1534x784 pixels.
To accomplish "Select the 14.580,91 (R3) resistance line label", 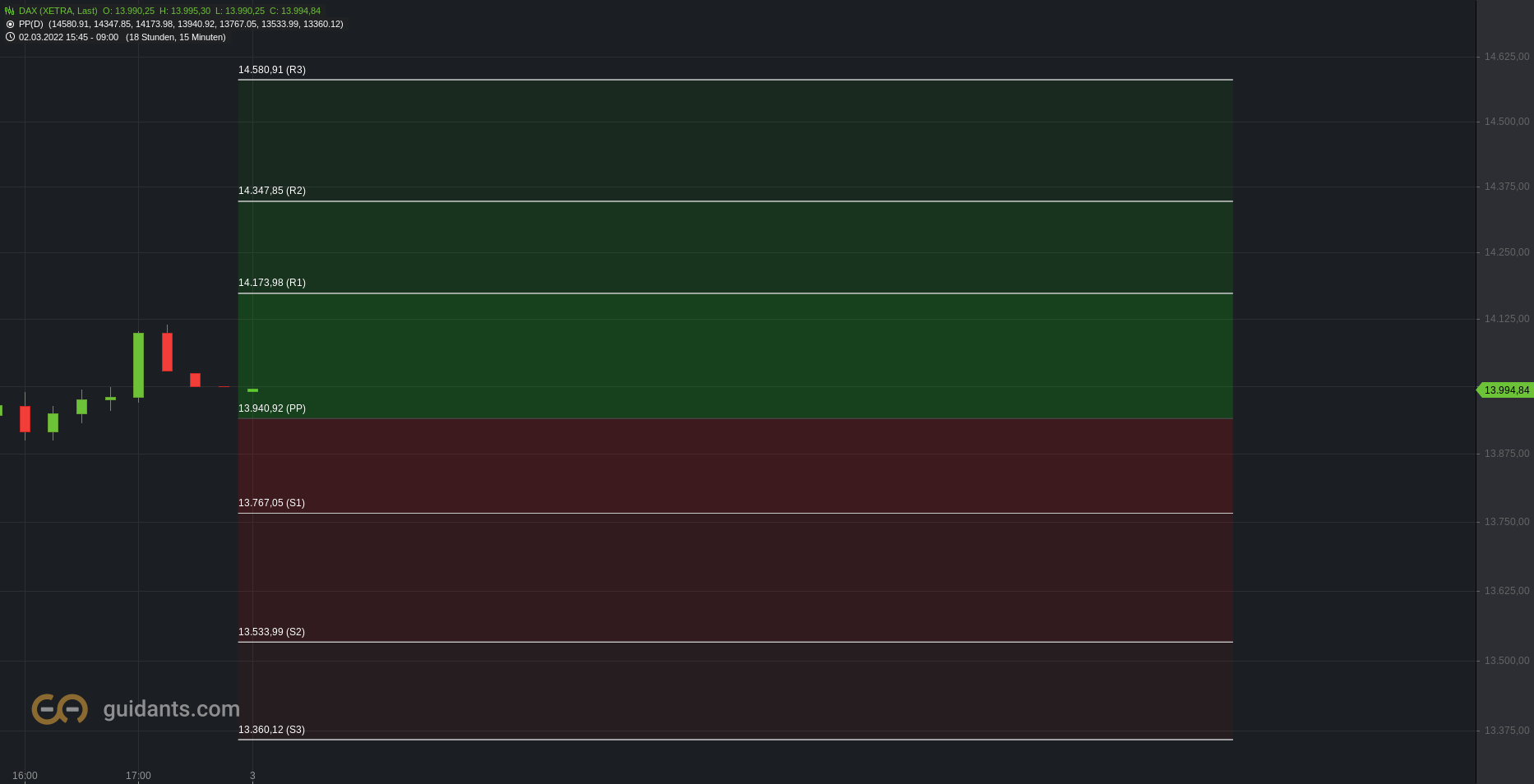I will (x=272, y=70).
